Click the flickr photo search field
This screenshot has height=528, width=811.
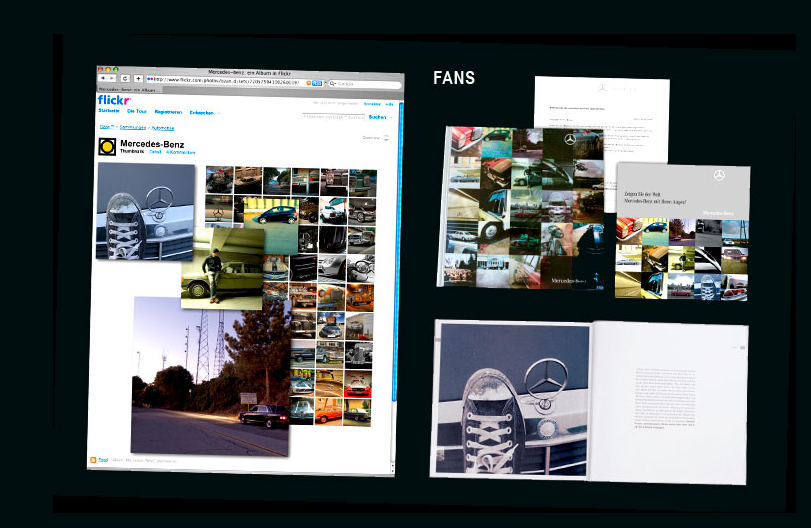334,117
